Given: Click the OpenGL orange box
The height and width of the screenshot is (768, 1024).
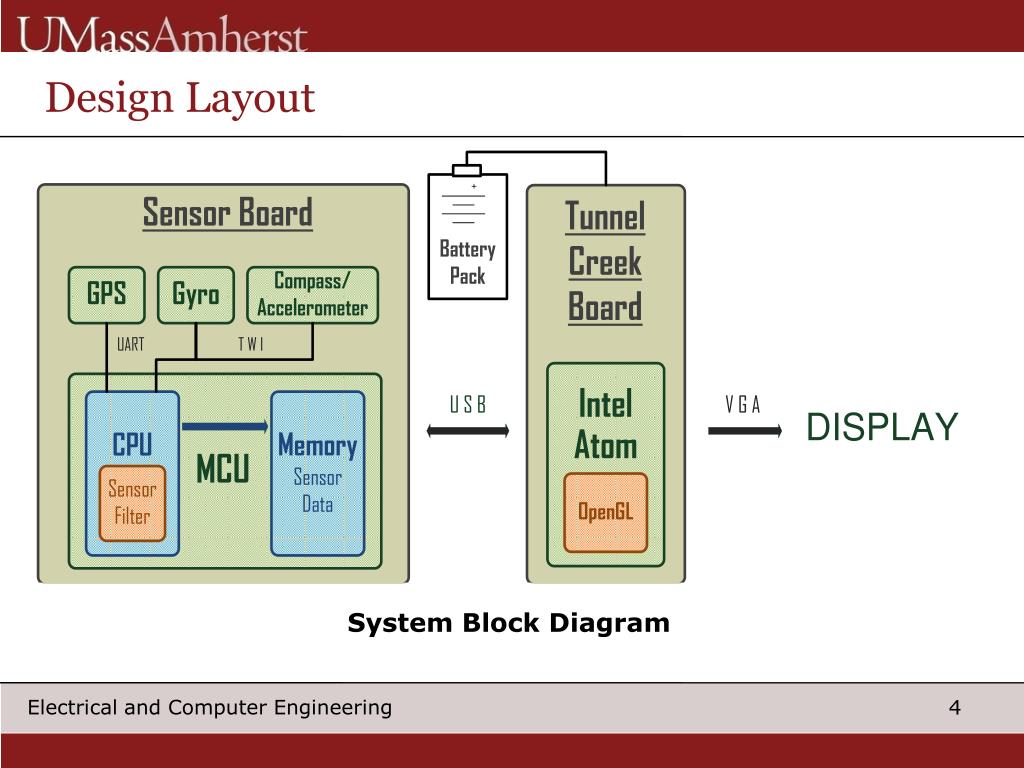Looking at the screenshot, I should 605,512.
